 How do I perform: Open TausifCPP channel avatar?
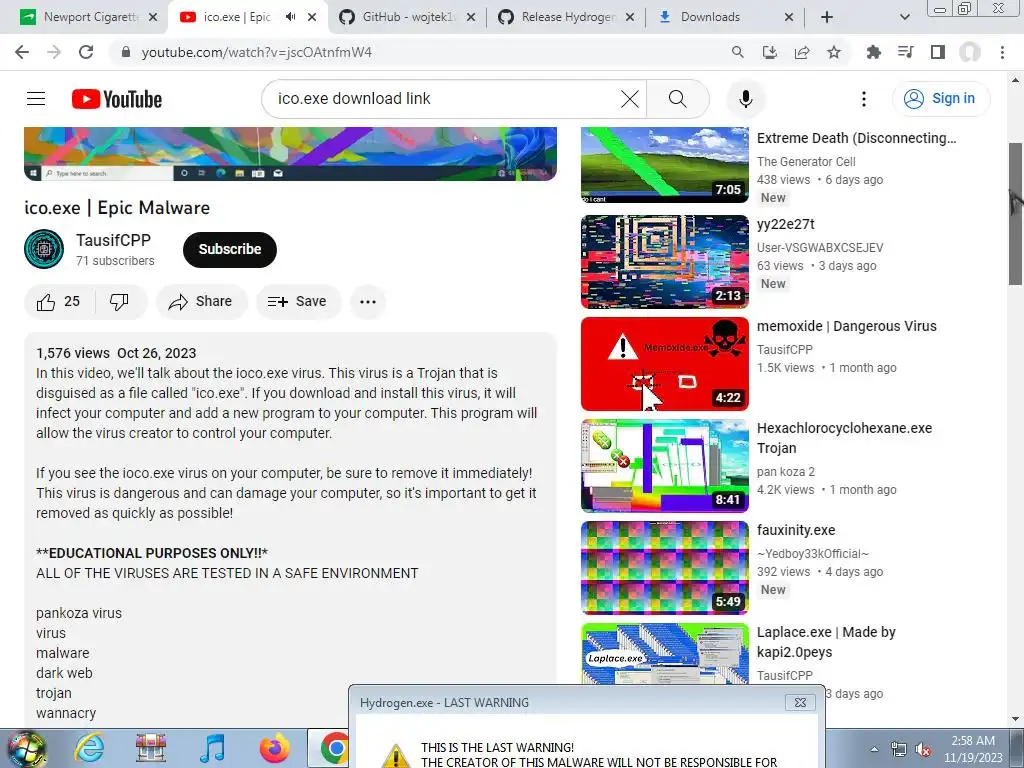[x=44, y=249]
